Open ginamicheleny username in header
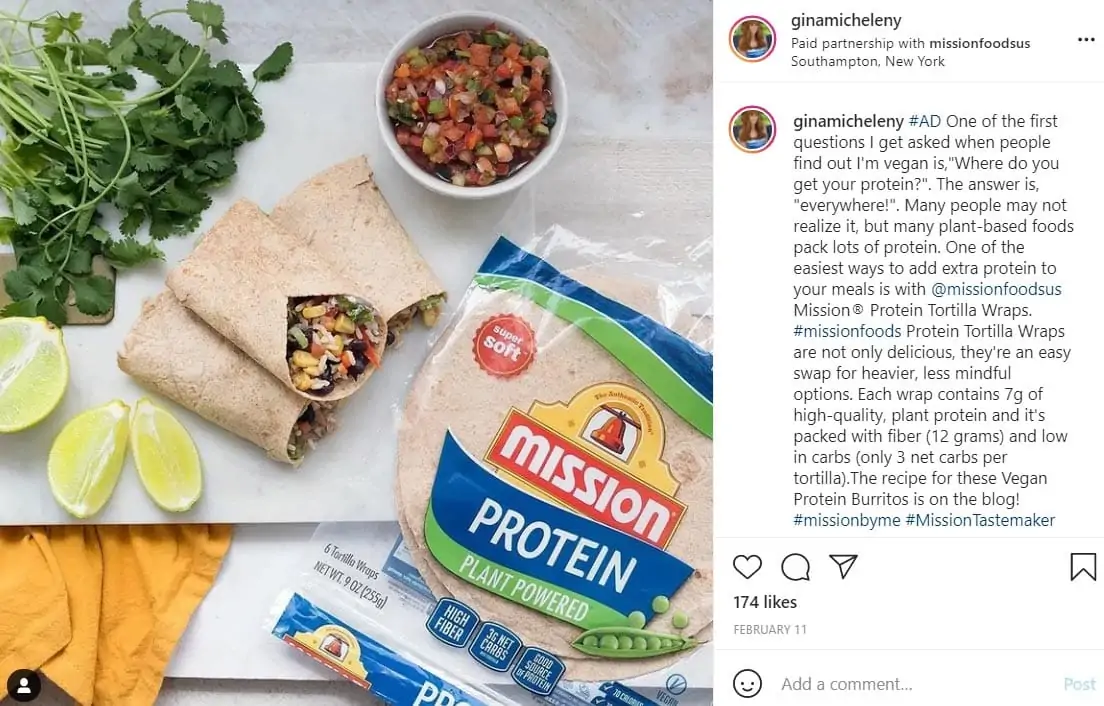This screenshot has width=1104, height=706. (x=846, y=20)
